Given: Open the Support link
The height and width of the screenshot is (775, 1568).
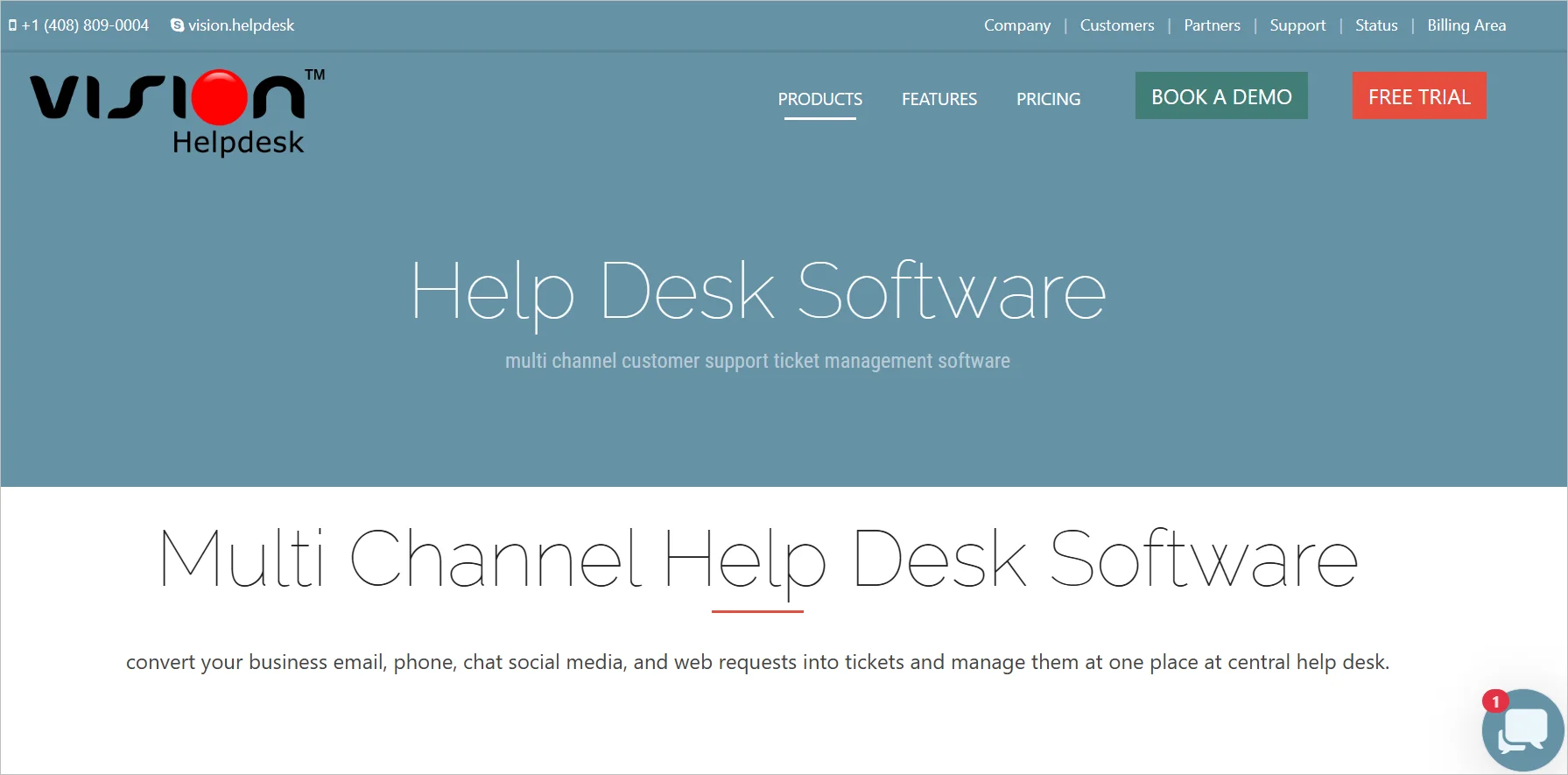Looking at the screenshot, I should [1297, 25].
